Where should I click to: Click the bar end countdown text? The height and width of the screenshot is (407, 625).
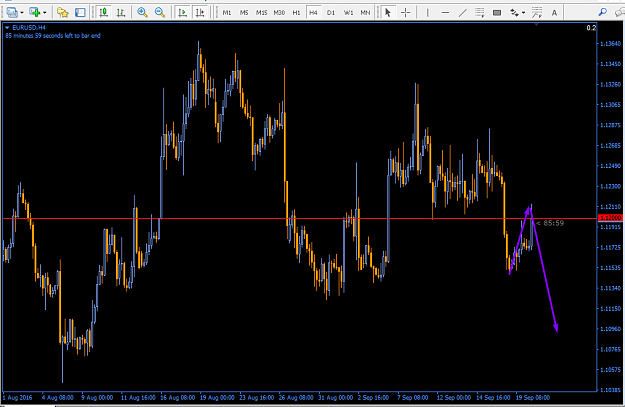point(53,35)
